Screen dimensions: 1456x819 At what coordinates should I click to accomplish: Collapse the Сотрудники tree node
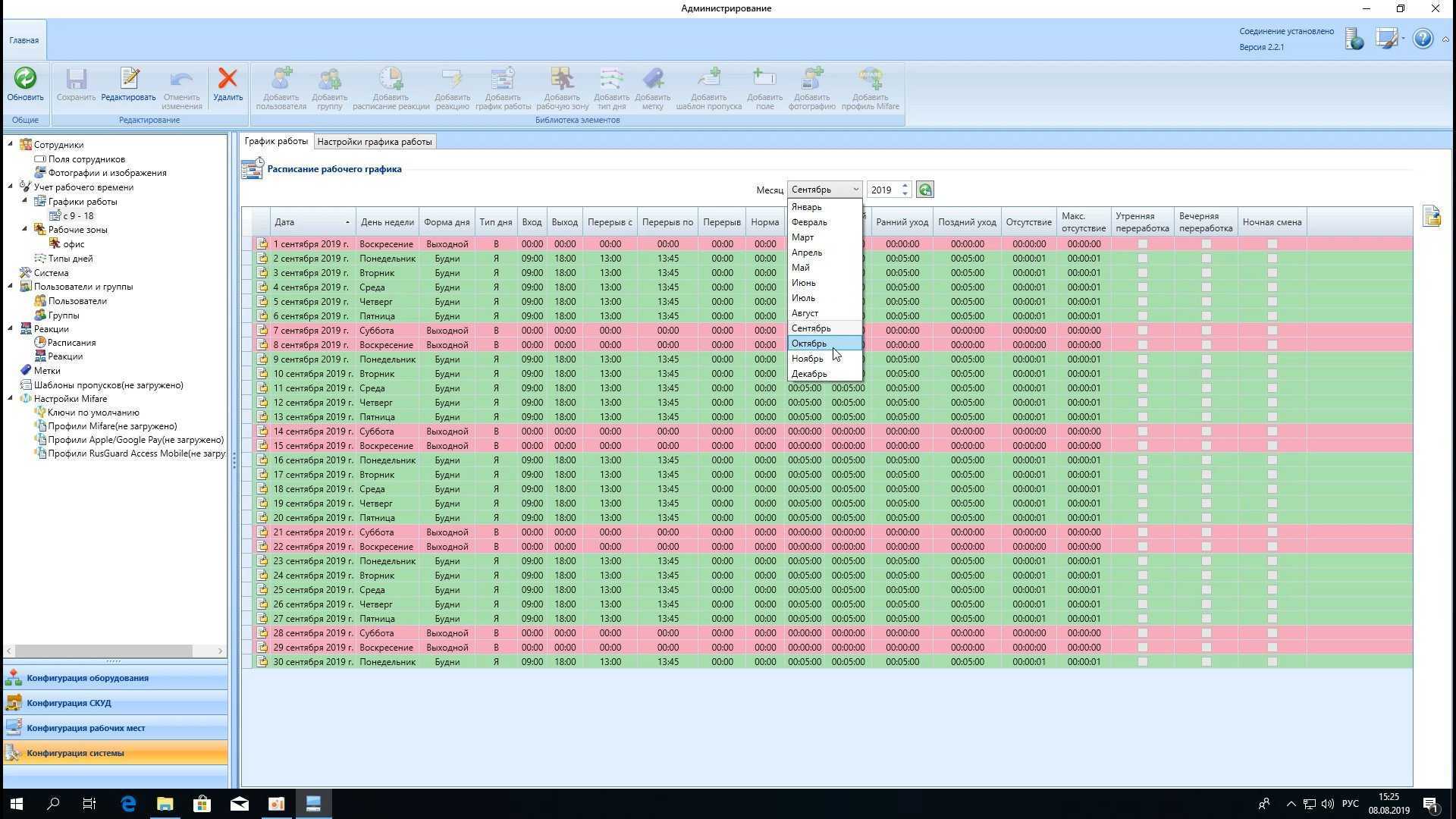pyautogui.click(x=11, y=144)
